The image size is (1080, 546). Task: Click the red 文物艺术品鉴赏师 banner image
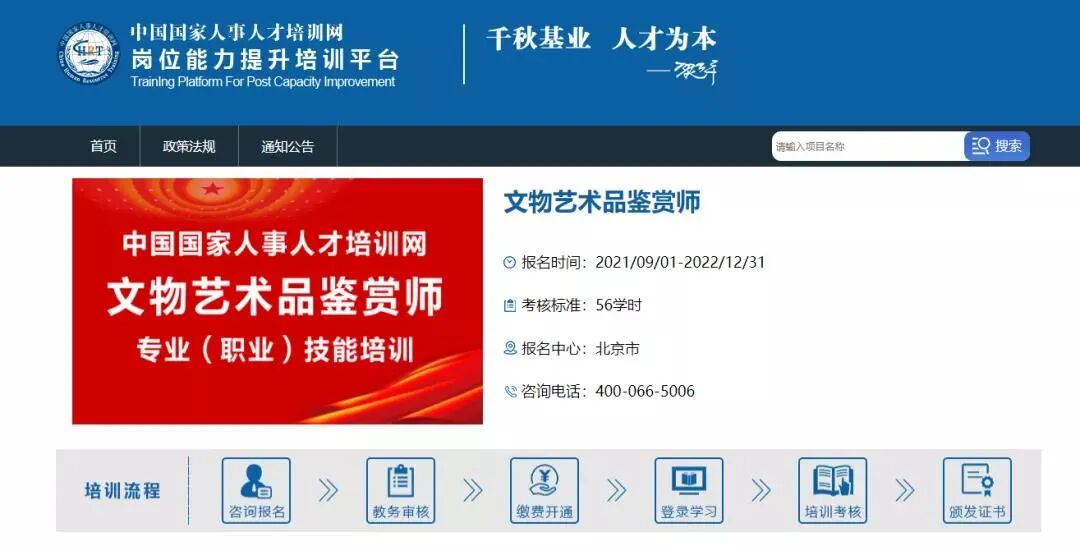click(x=278, y=301)
